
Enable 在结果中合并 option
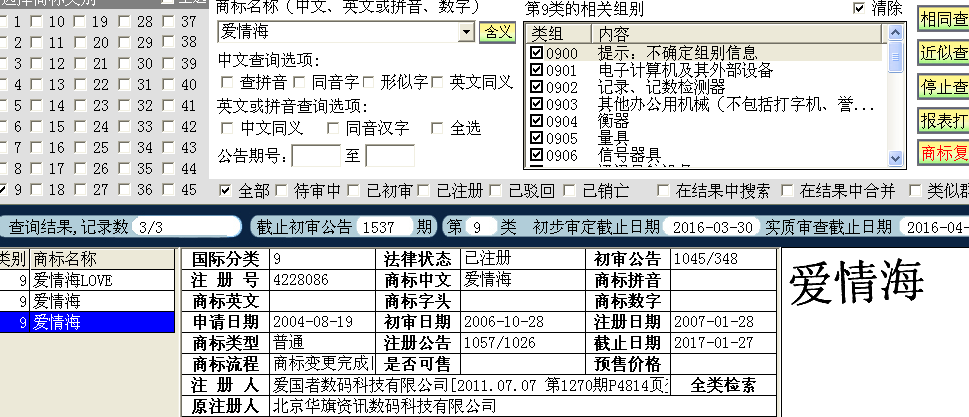(x=787, y=190)
